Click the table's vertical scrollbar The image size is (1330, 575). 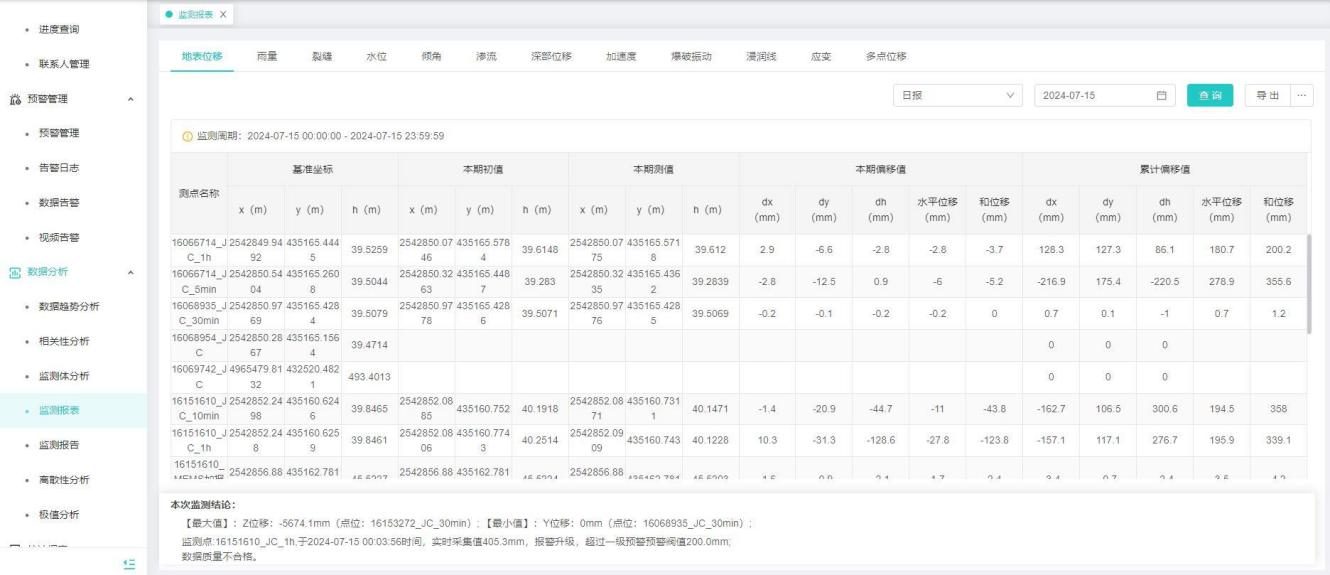coord(1310,284)
